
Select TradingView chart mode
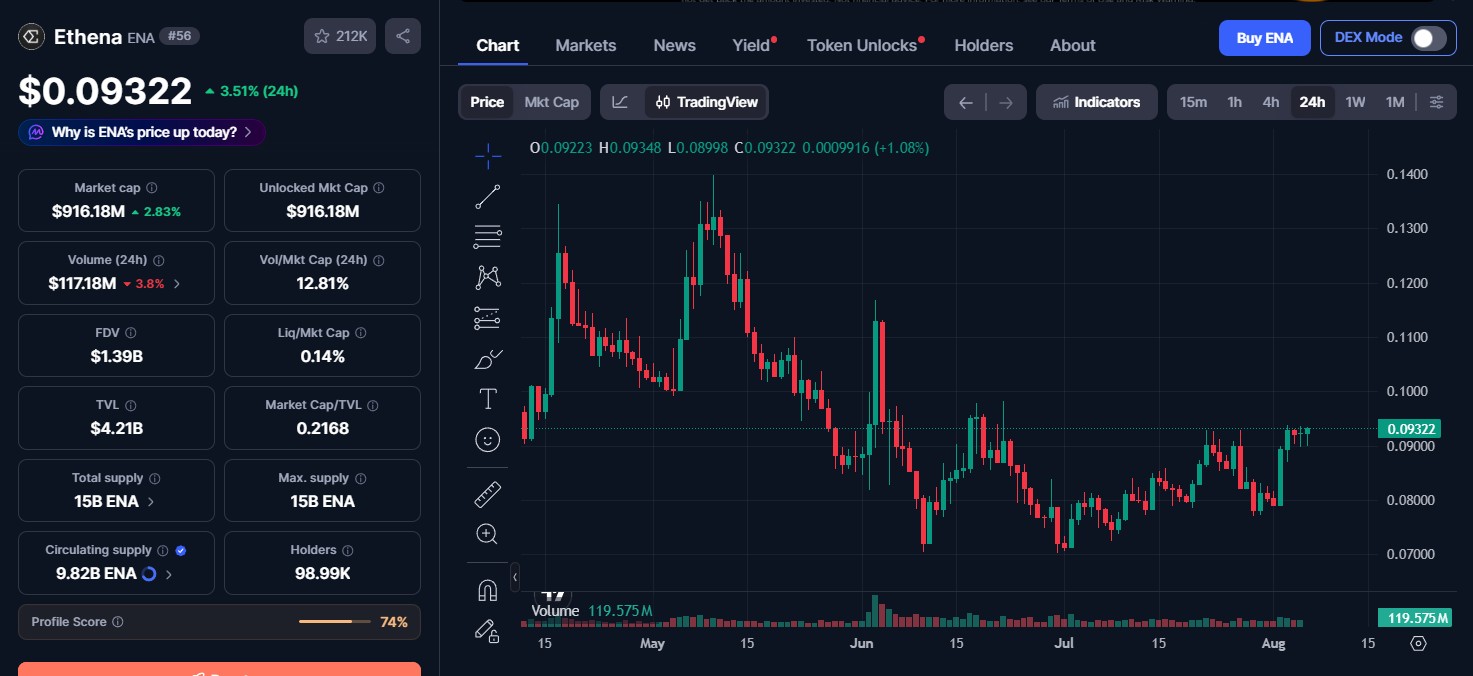707,102
